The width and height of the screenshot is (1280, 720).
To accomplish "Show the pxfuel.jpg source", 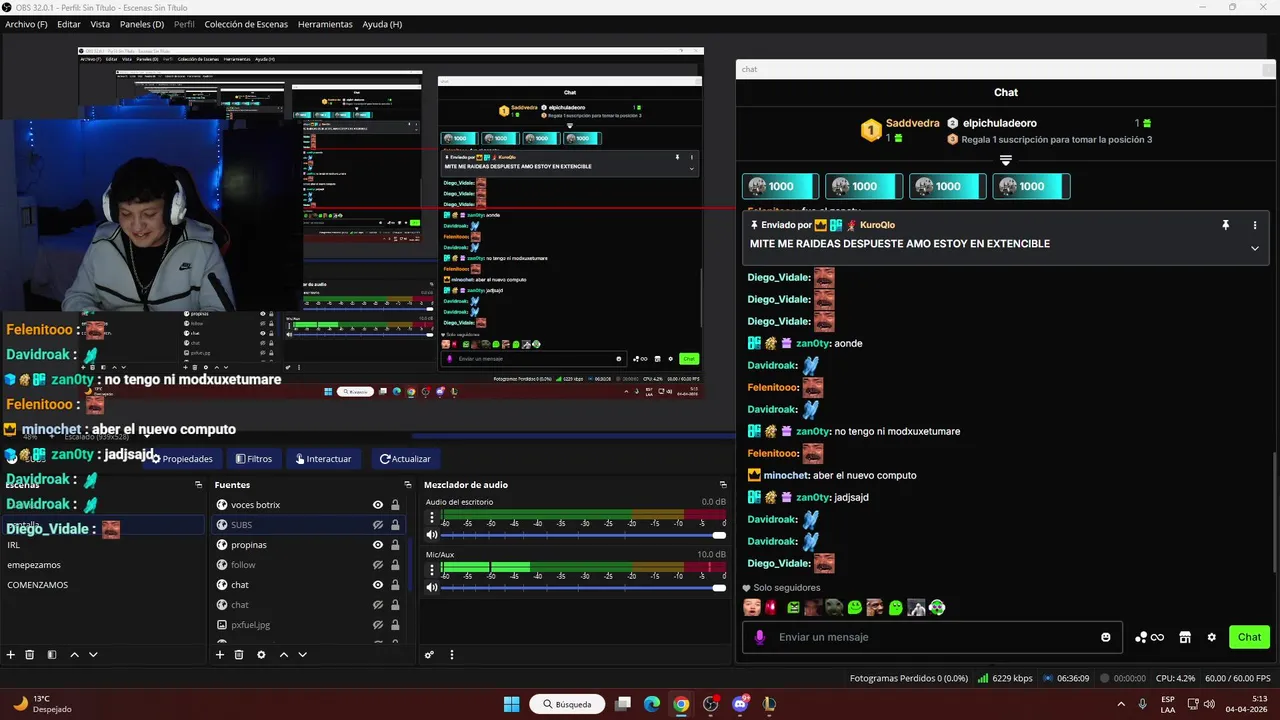I will pyautogui.click(x=378, y=625).
